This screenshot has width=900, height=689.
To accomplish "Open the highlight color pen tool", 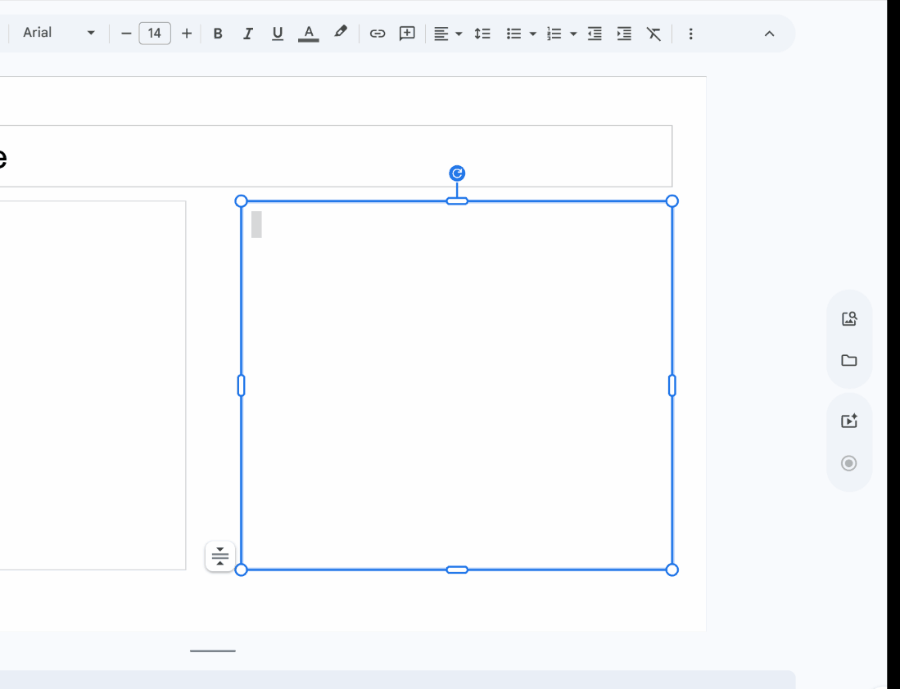I will tap(340, 33).
